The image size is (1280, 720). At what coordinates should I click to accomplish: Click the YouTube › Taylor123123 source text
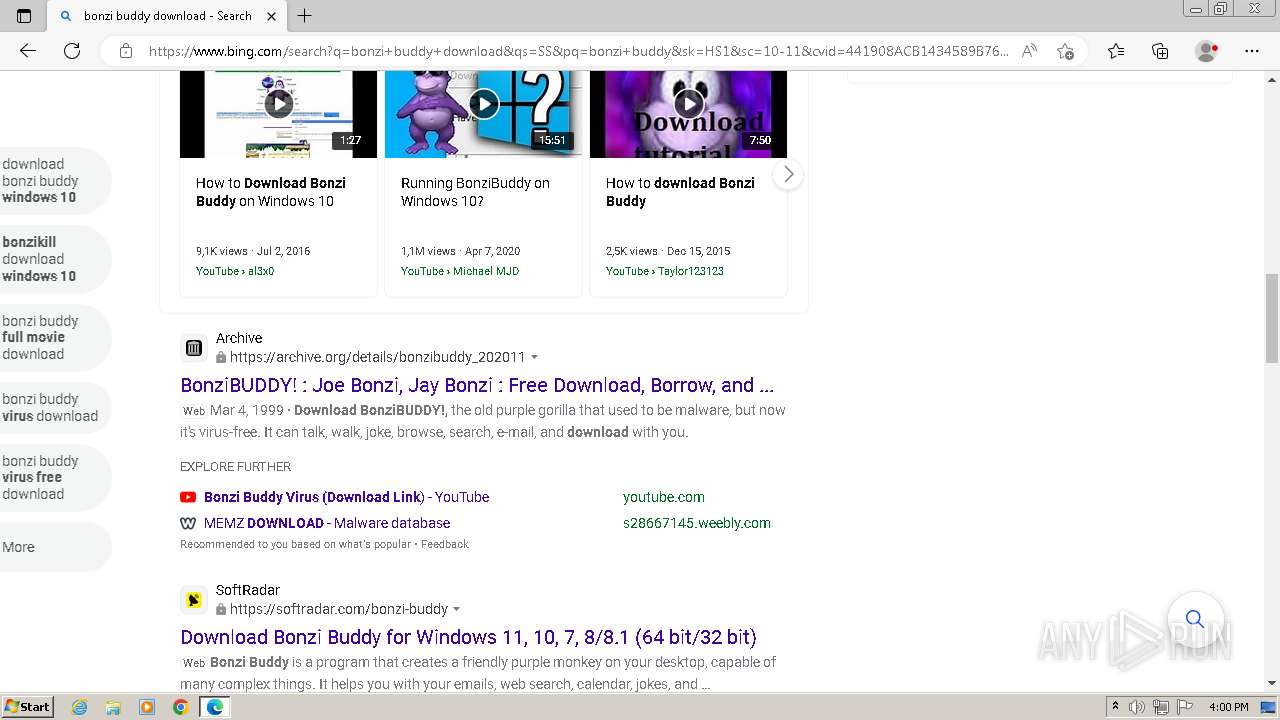coord(665,271)
